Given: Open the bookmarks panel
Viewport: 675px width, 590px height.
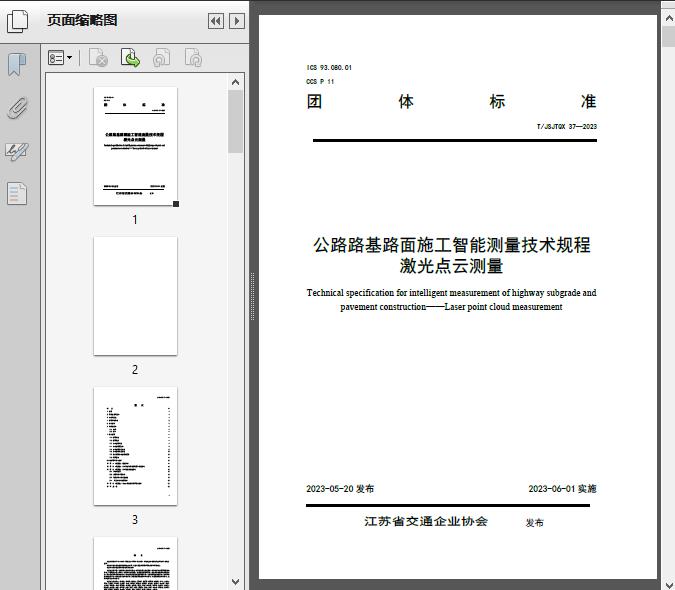Looking at the screenshot, I should (x=17, y=65).
